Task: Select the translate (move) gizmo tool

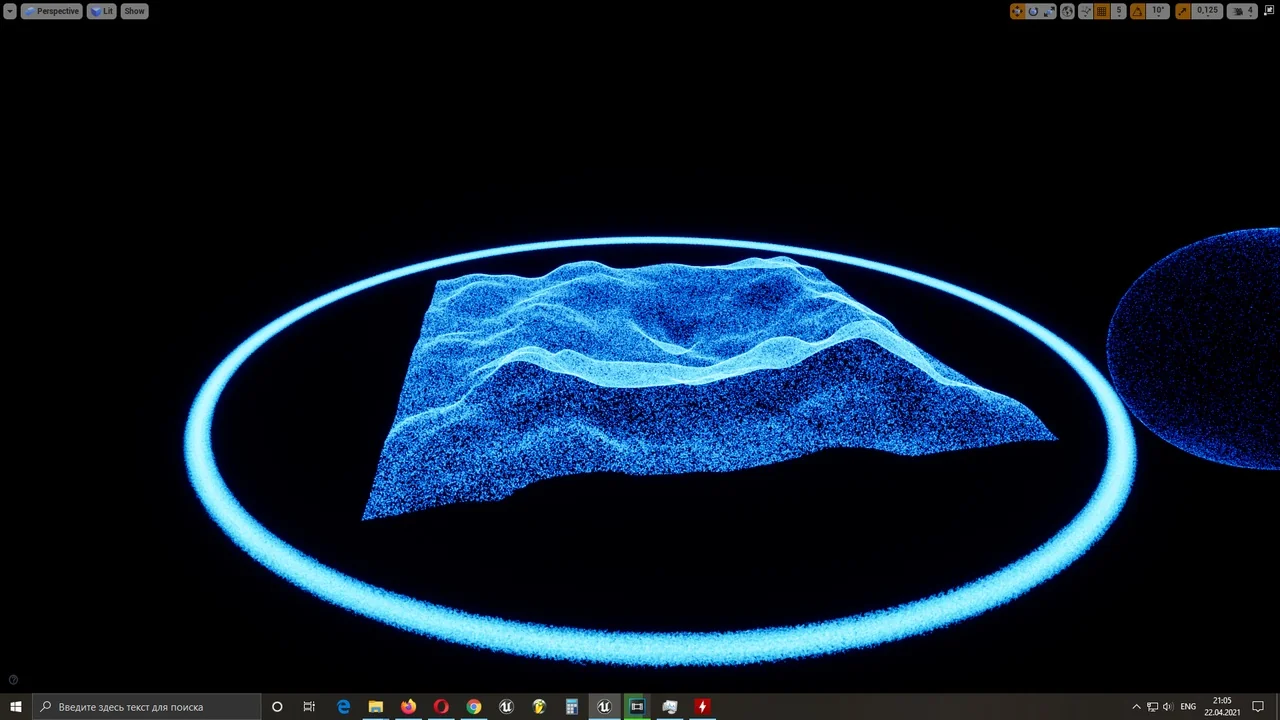Action: pyautogui.click(x=1017, y=11)
